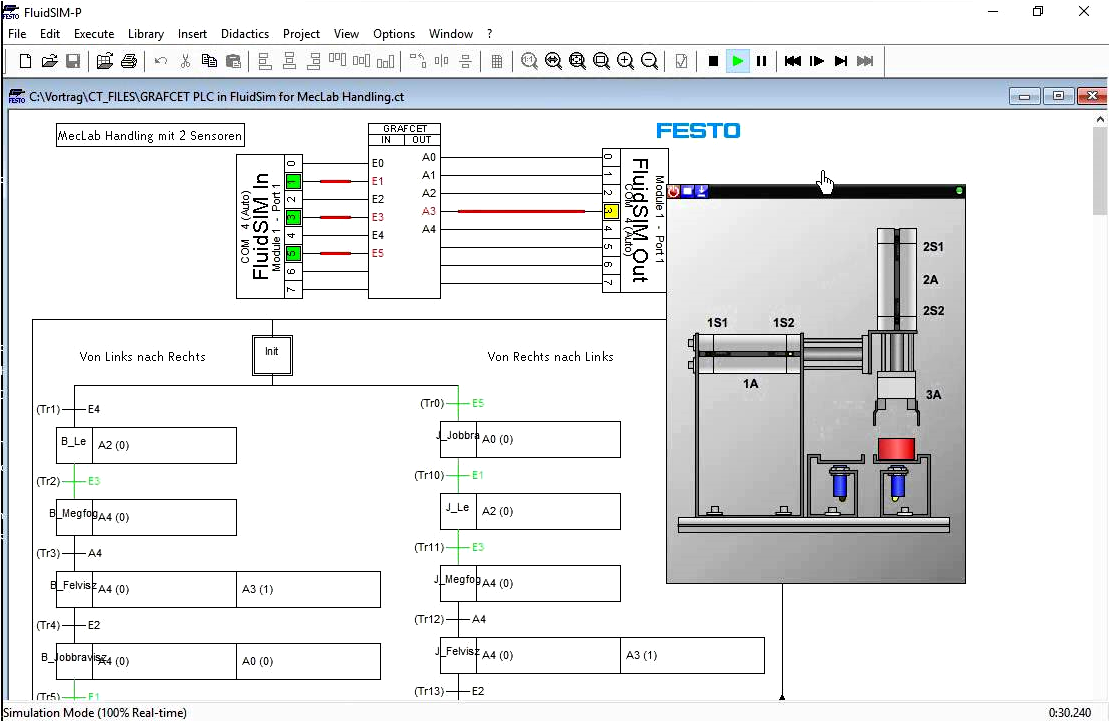The image size is (1110, 722).
Task: Minimize the inner document window
Action: pos(1024,96)
